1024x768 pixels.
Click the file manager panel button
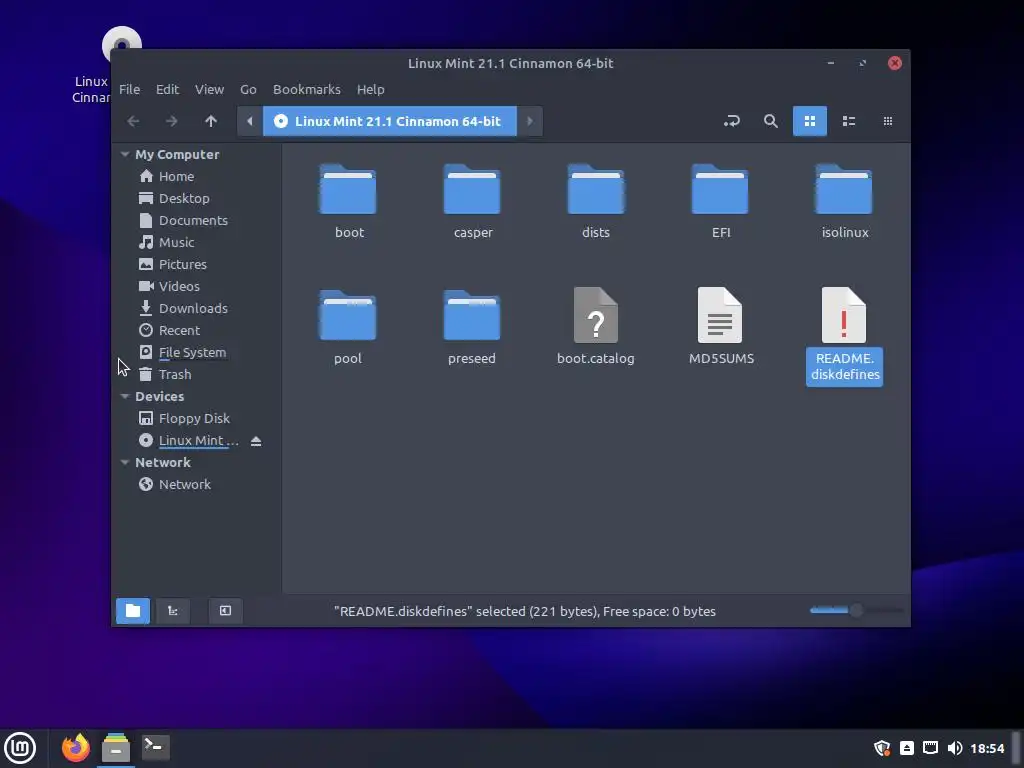(116, 748)
